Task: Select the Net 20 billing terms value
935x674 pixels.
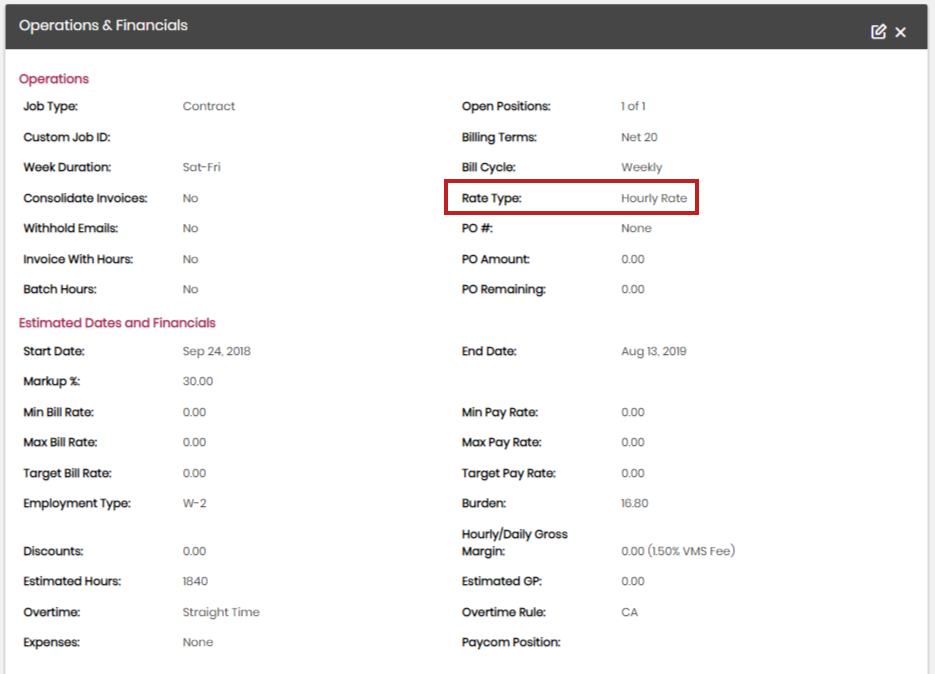Action: point(639,137)
